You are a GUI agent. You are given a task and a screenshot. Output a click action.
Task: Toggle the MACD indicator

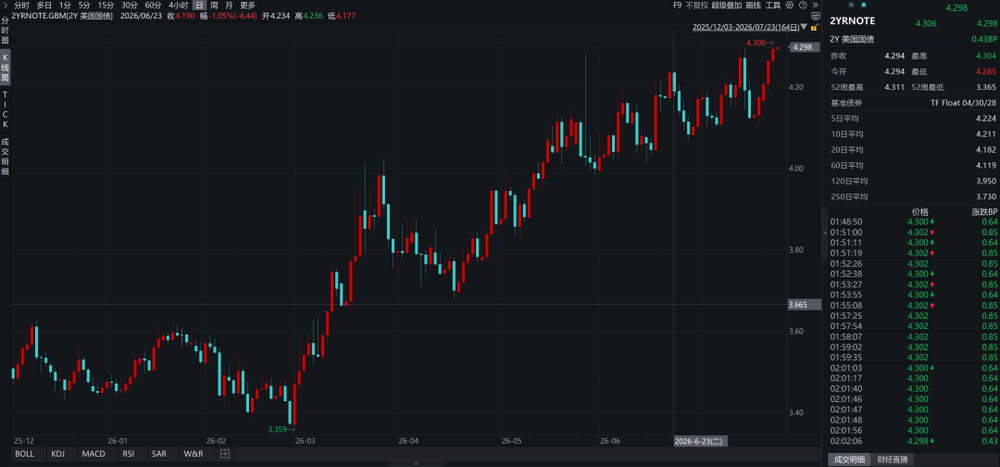(94, 454)
